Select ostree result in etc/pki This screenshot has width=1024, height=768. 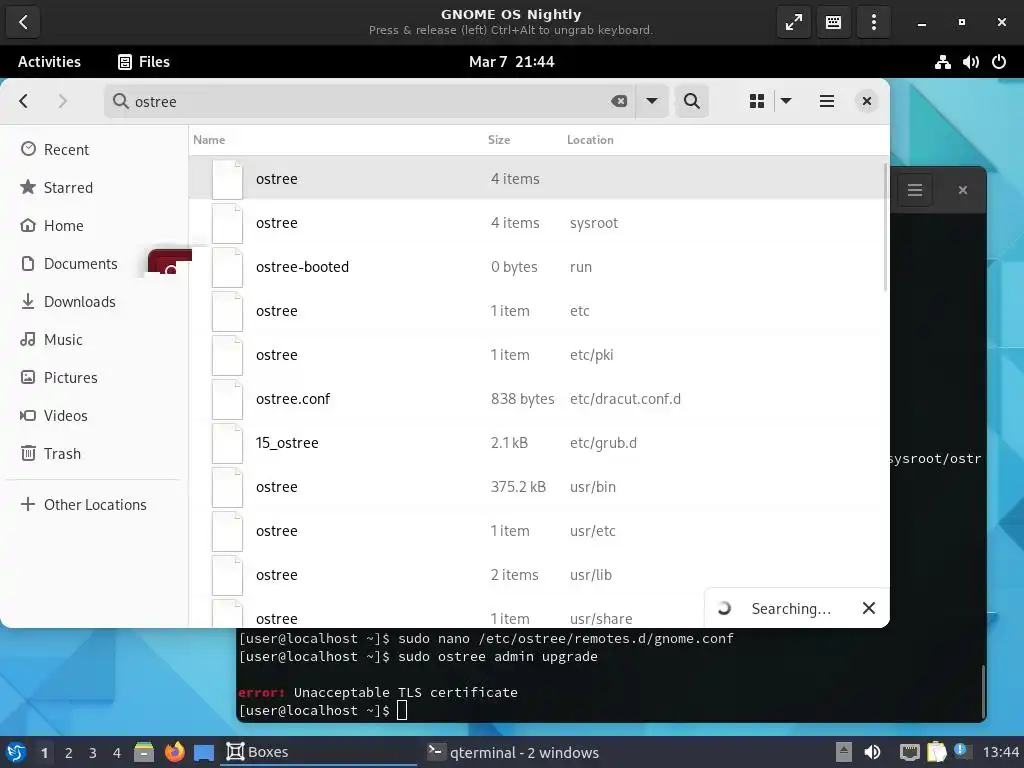tap(537, 355)
